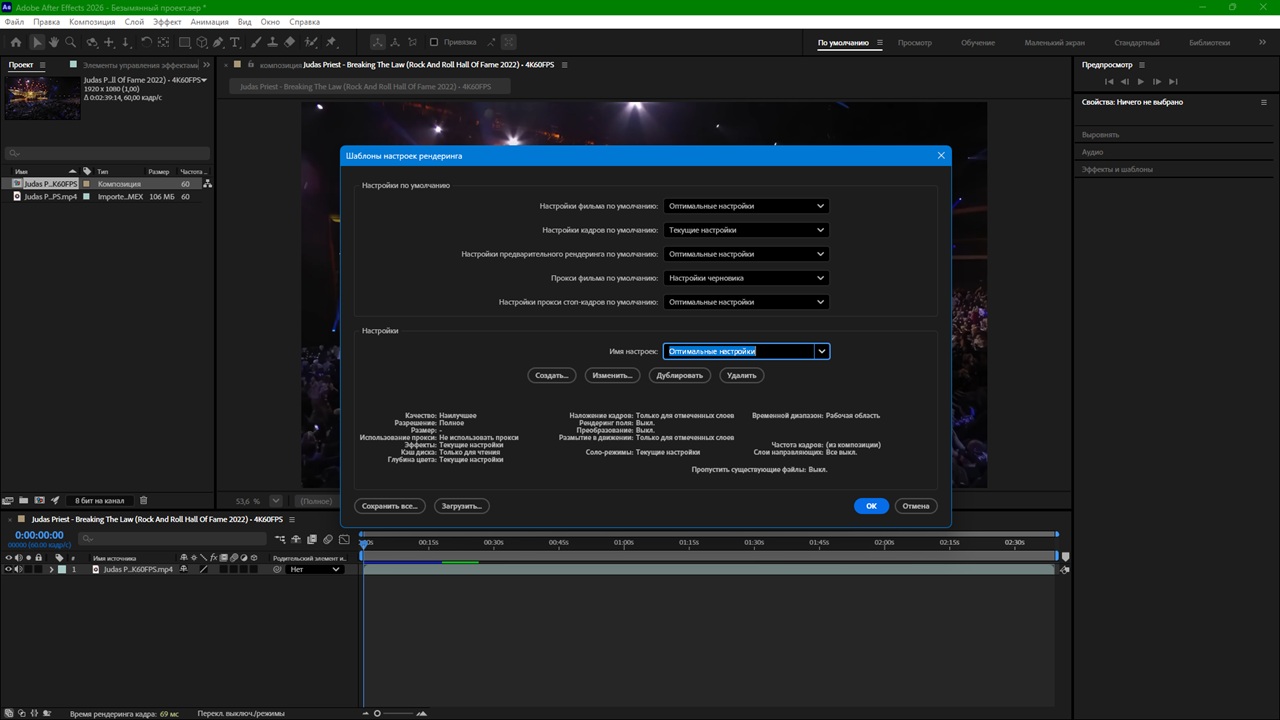The height and width of the screenshot is (720, 1280).
Task: Click the timeline zoom slider handle
Action: (377, 713)
